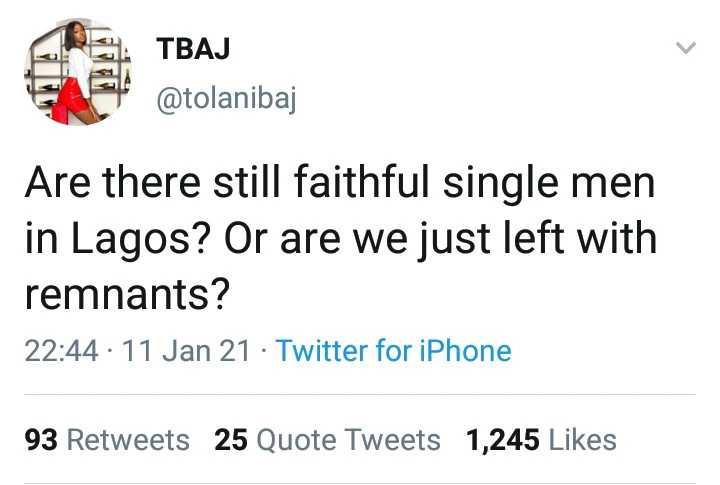This screenshot has height=485, width=720.
Task: Open the @tolanibaj handle link
Action: coord(226,98)
